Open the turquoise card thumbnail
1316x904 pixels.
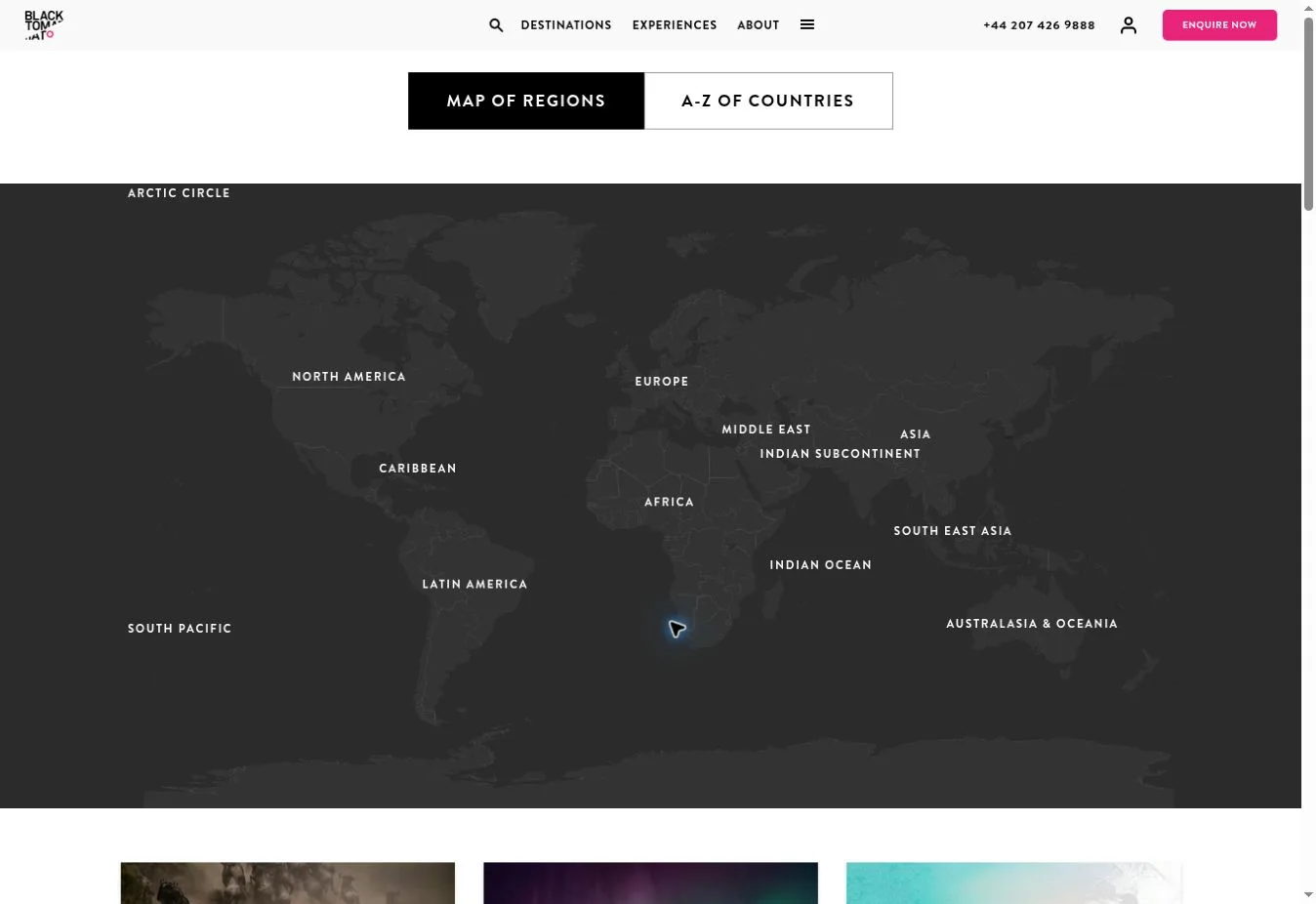coord(1013,883)
